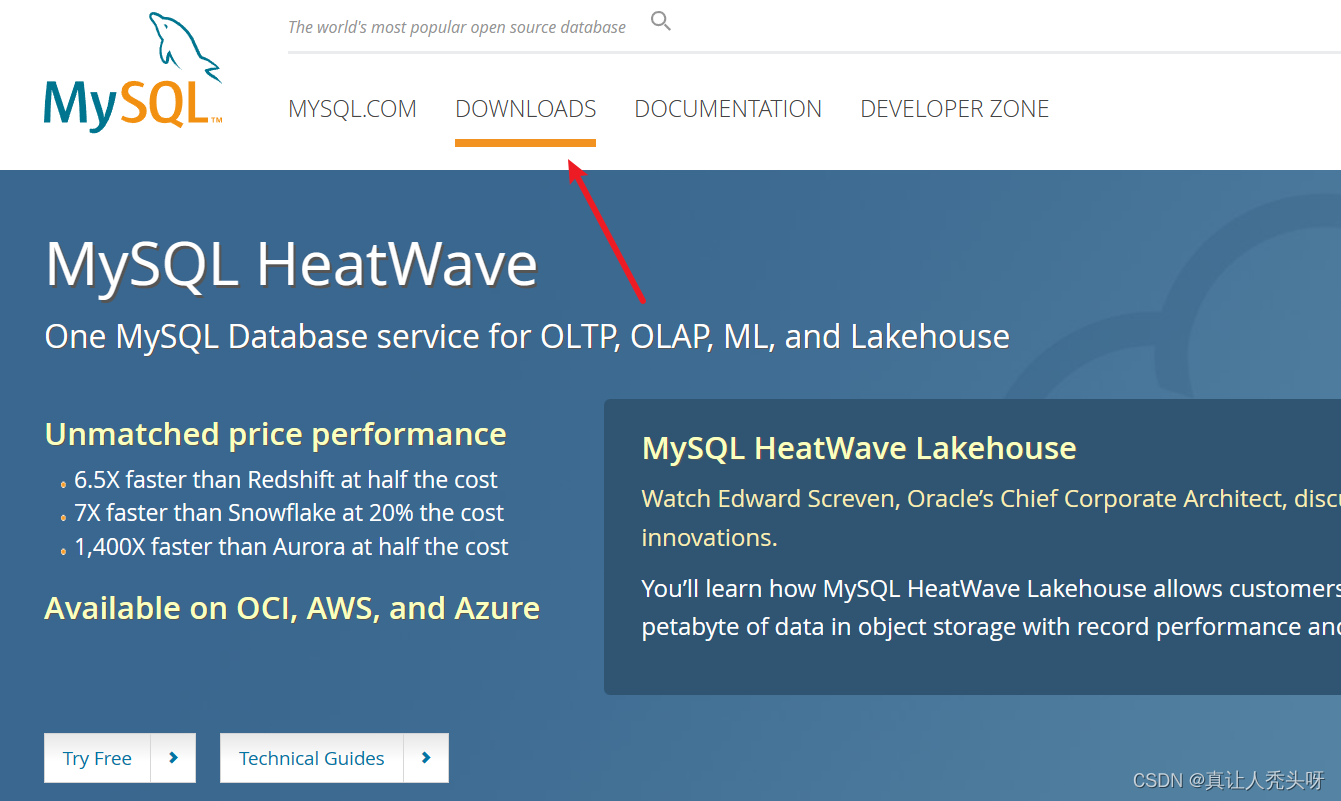Click the MySQL dolphin logo
The height and width of the screenshot is (801, 1341).
click(x=133, y=71)
